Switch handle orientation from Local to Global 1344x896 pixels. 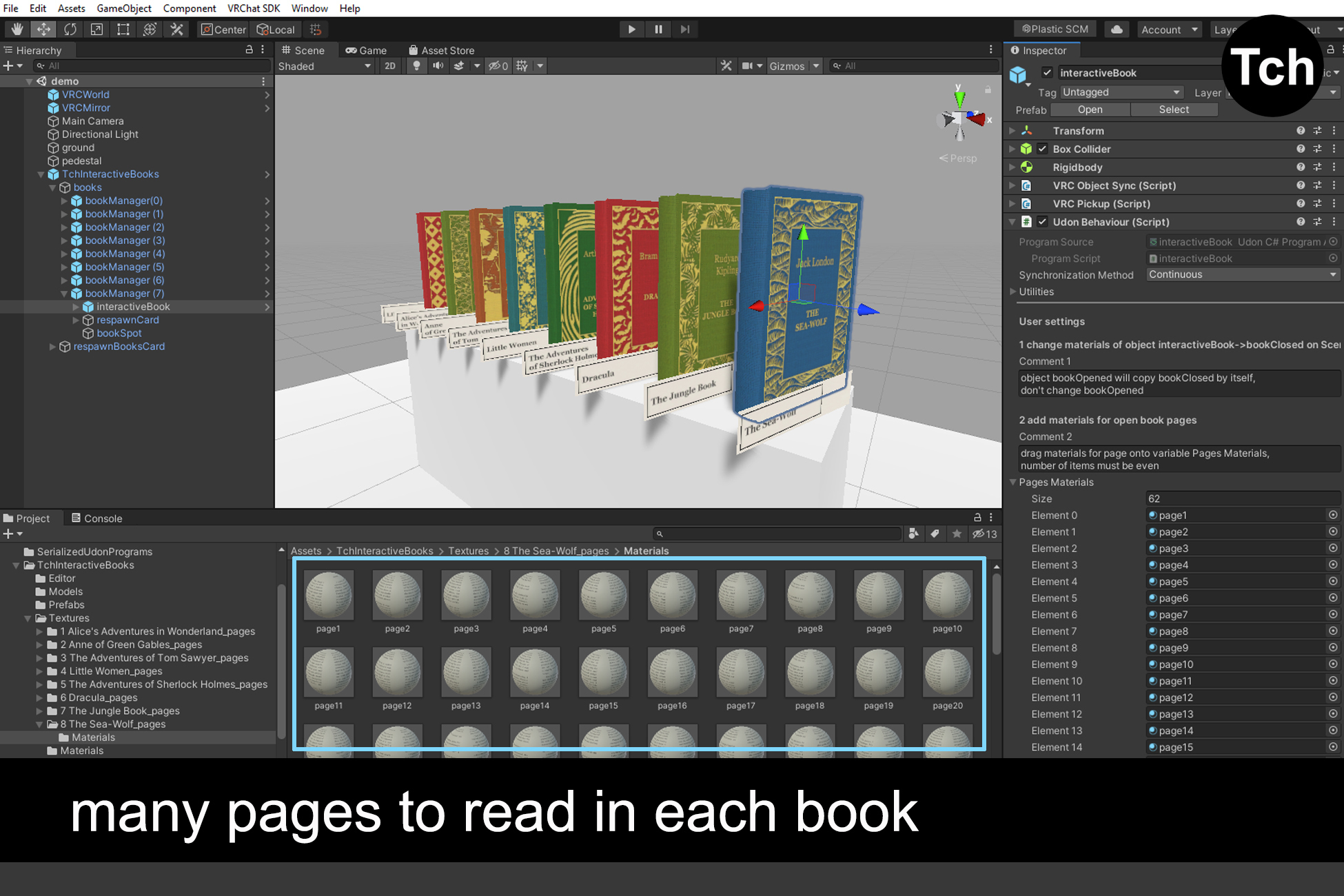275,29
